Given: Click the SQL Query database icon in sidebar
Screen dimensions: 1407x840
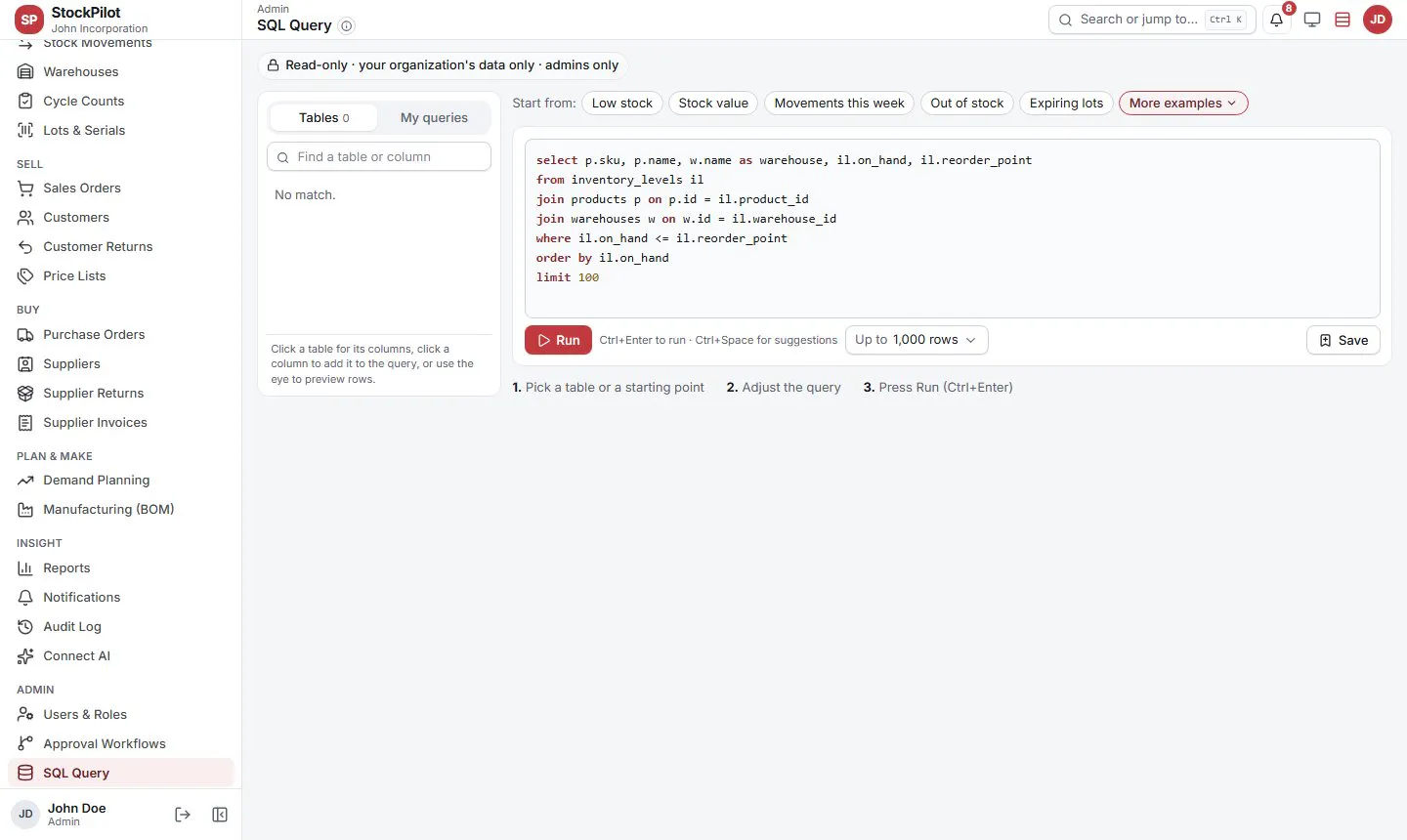Looking at the screenshot, I should click(x=25, y=773).
